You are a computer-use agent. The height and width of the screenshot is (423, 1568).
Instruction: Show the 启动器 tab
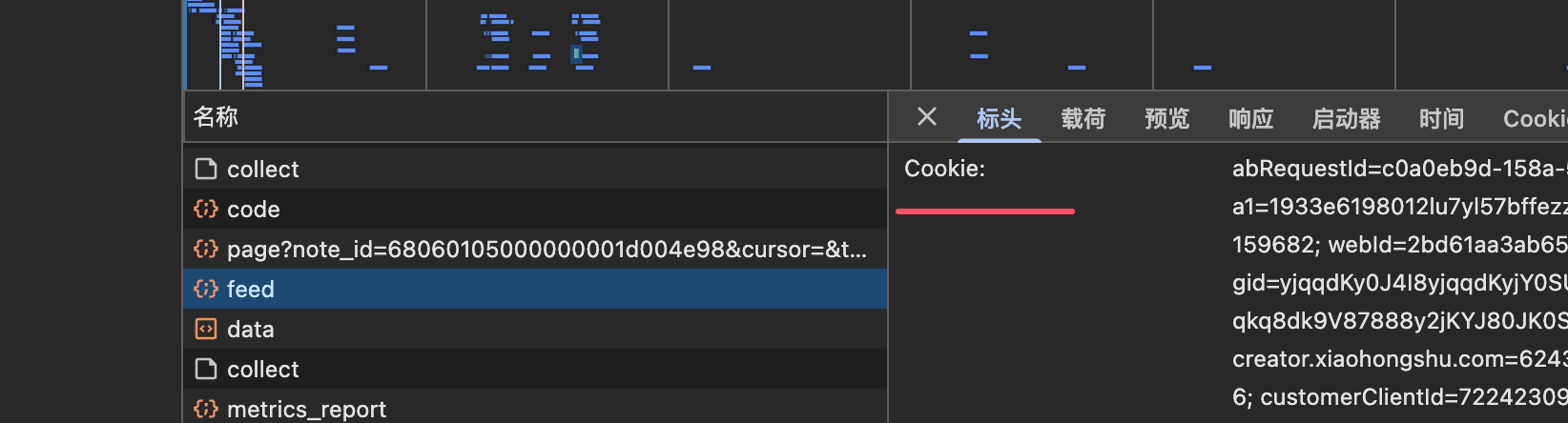(x=1346, y=119)
